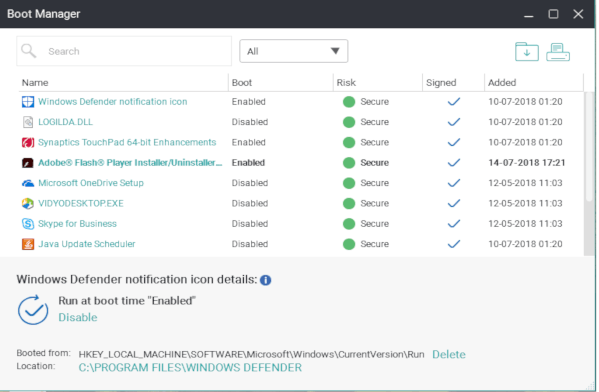This screenshot has height=392, width=599.
Task: Click green risk dot for Microsoft OneDrive Setup
Action: pyautogui.click(x=349, y=183)
